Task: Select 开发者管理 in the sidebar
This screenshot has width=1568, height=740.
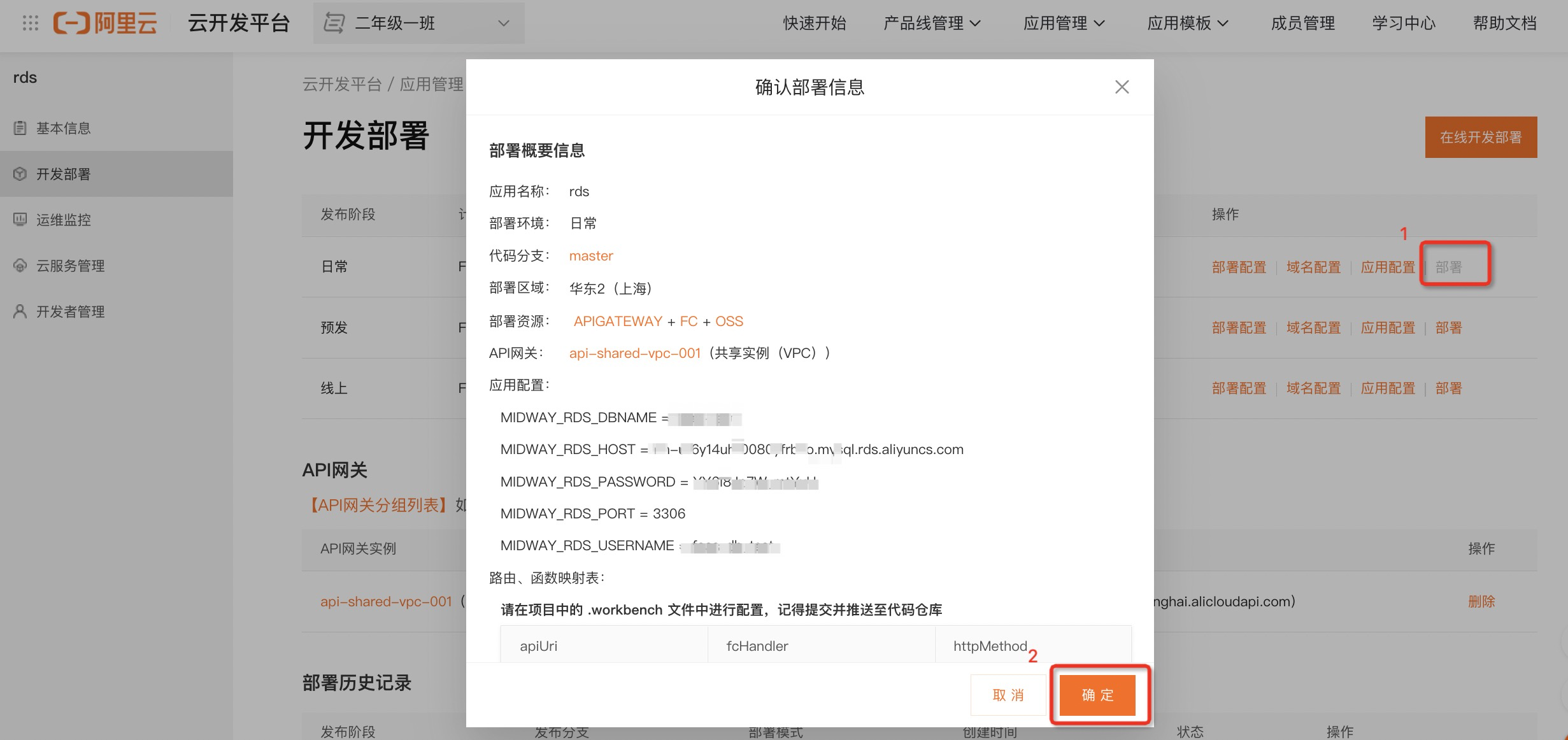Action: (x=117, y=311)
